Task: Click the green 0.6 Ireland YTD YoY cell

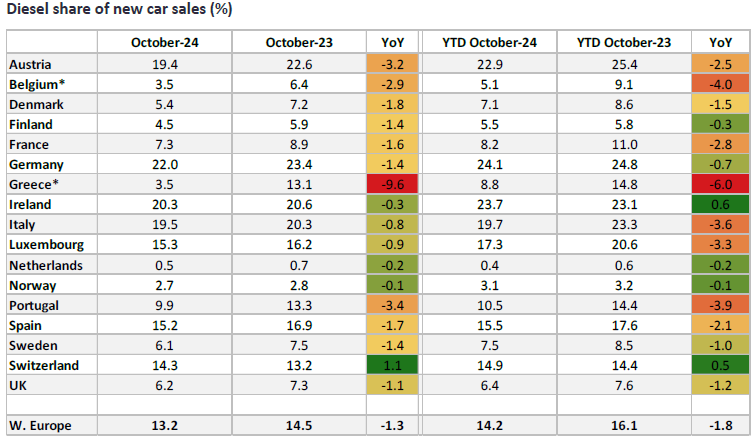Action: (719, 204)
